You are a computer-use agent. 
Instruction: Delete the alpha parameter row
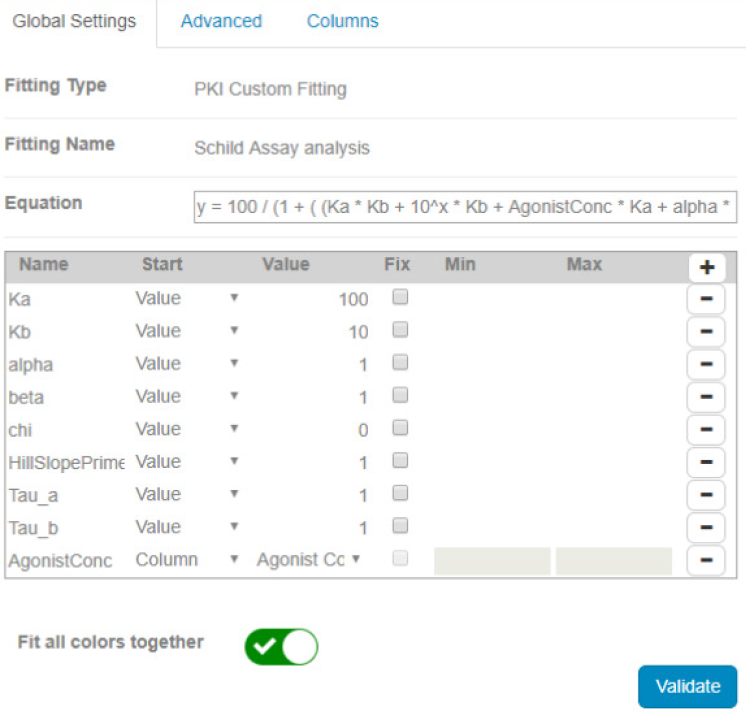tap(706, 364)
